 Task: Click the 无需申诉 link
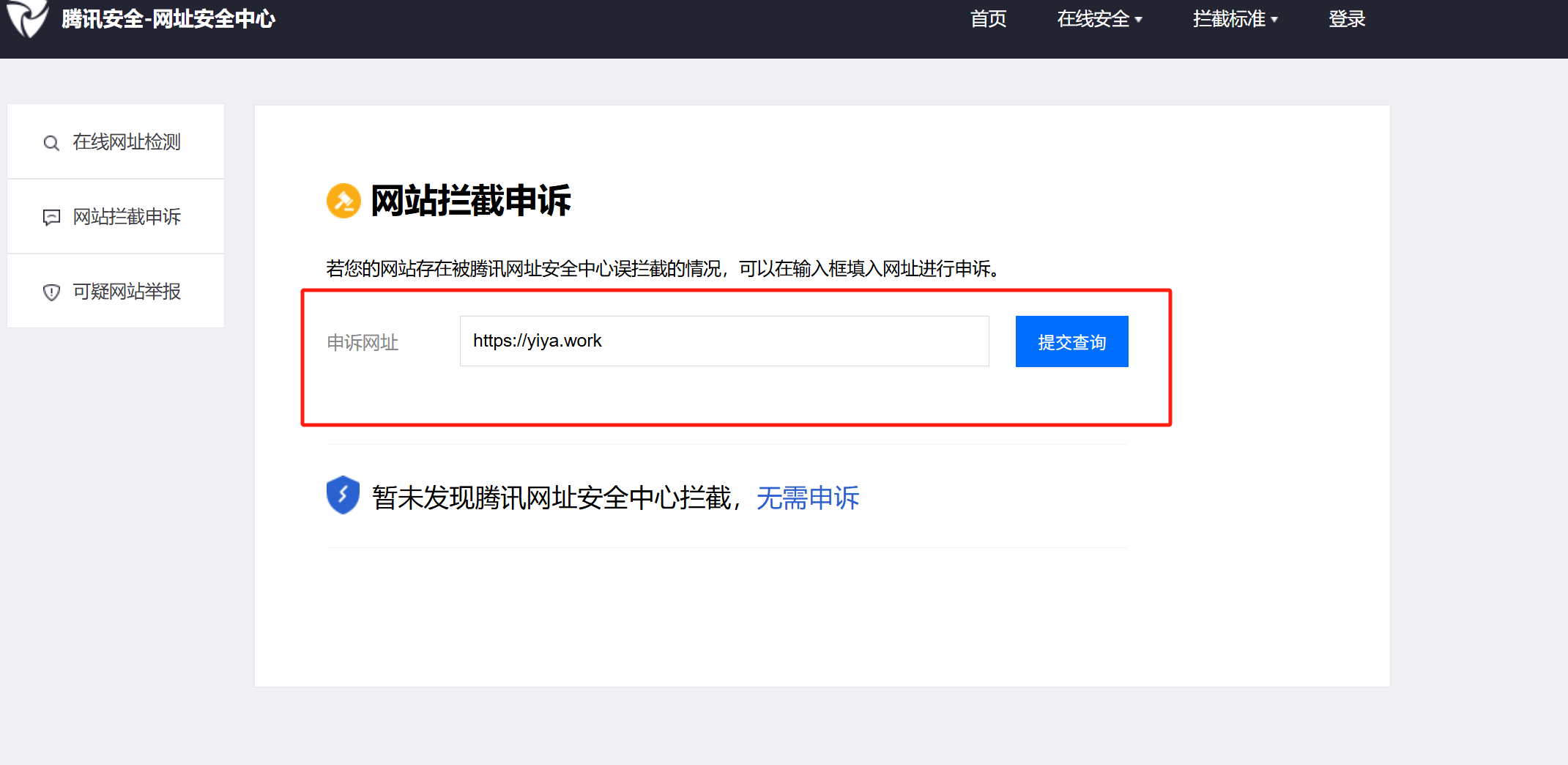point(808,498)
